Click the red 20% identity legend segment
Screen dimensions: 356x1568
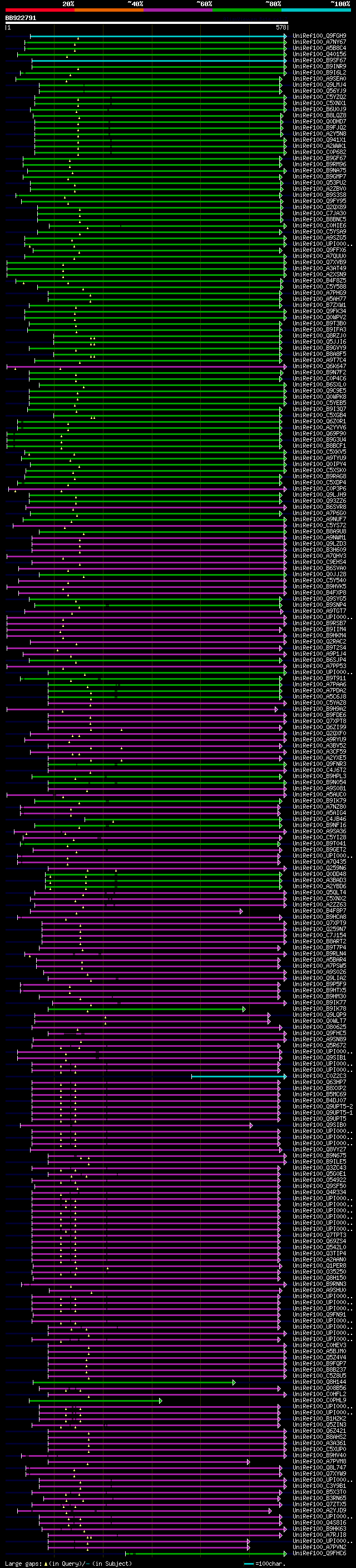39,10
